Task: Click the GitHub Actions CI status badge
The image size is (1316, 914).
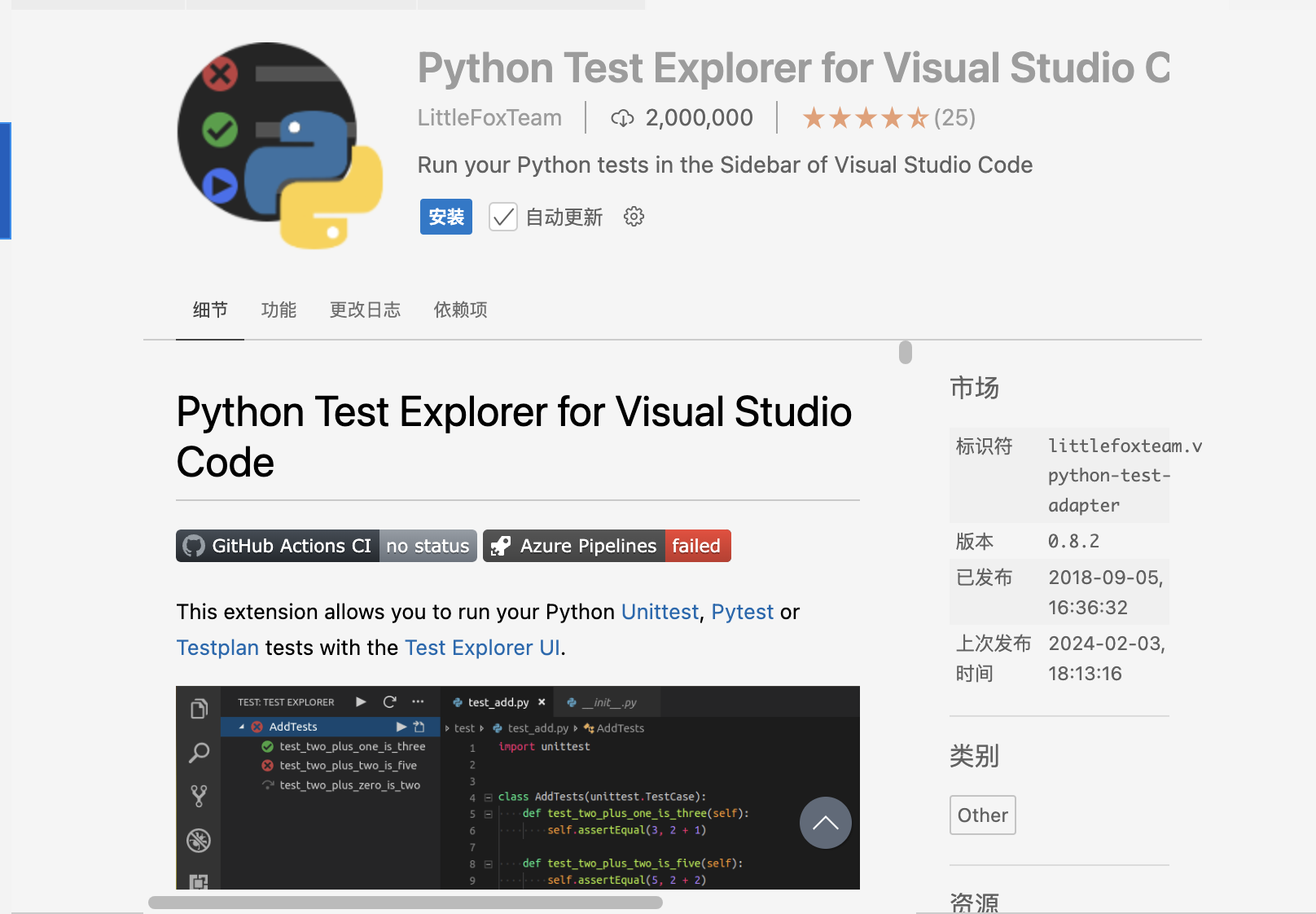Action: 326,546
